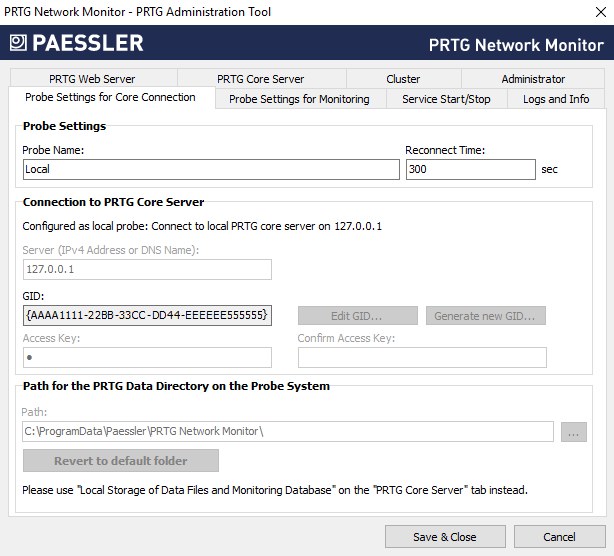Image resolution: width=614 pixels, height=556 pixels.
Task: Click the Probe Name text field
Action: pos(210,170)
